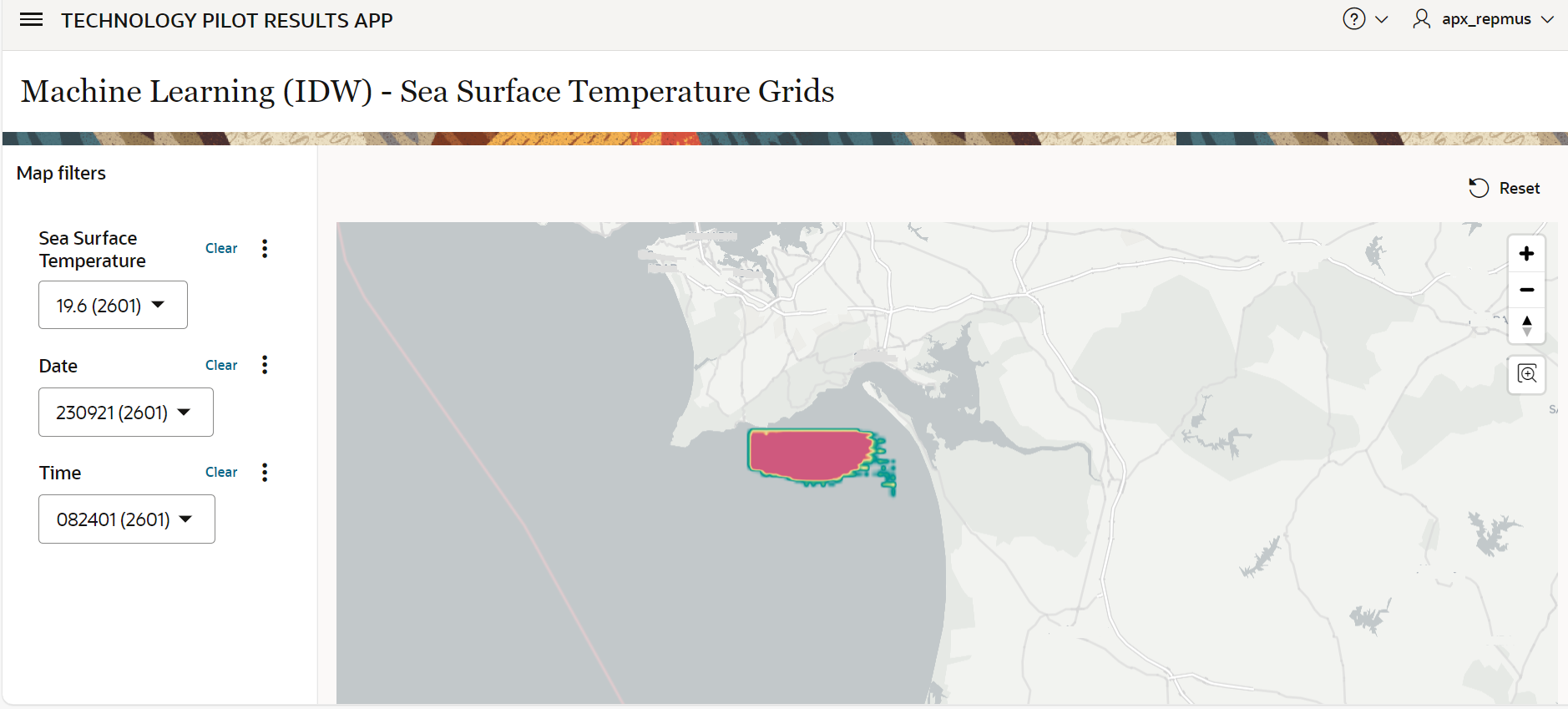1568x709 pixels.
Task: Open actions menu for Time filter
Action: 265,472
